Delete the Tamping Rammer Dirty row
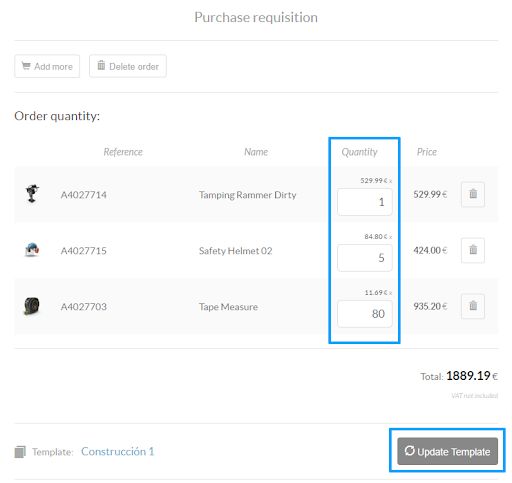The image size is (512, 483). click(x=473, y=194)
